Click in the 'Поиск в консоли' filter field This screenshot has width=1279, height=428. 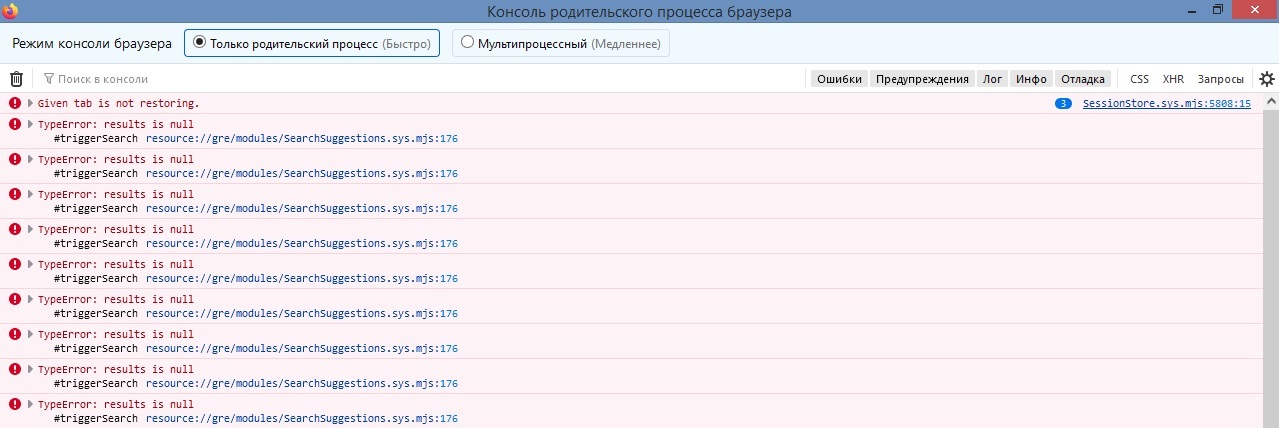(200, 79)
